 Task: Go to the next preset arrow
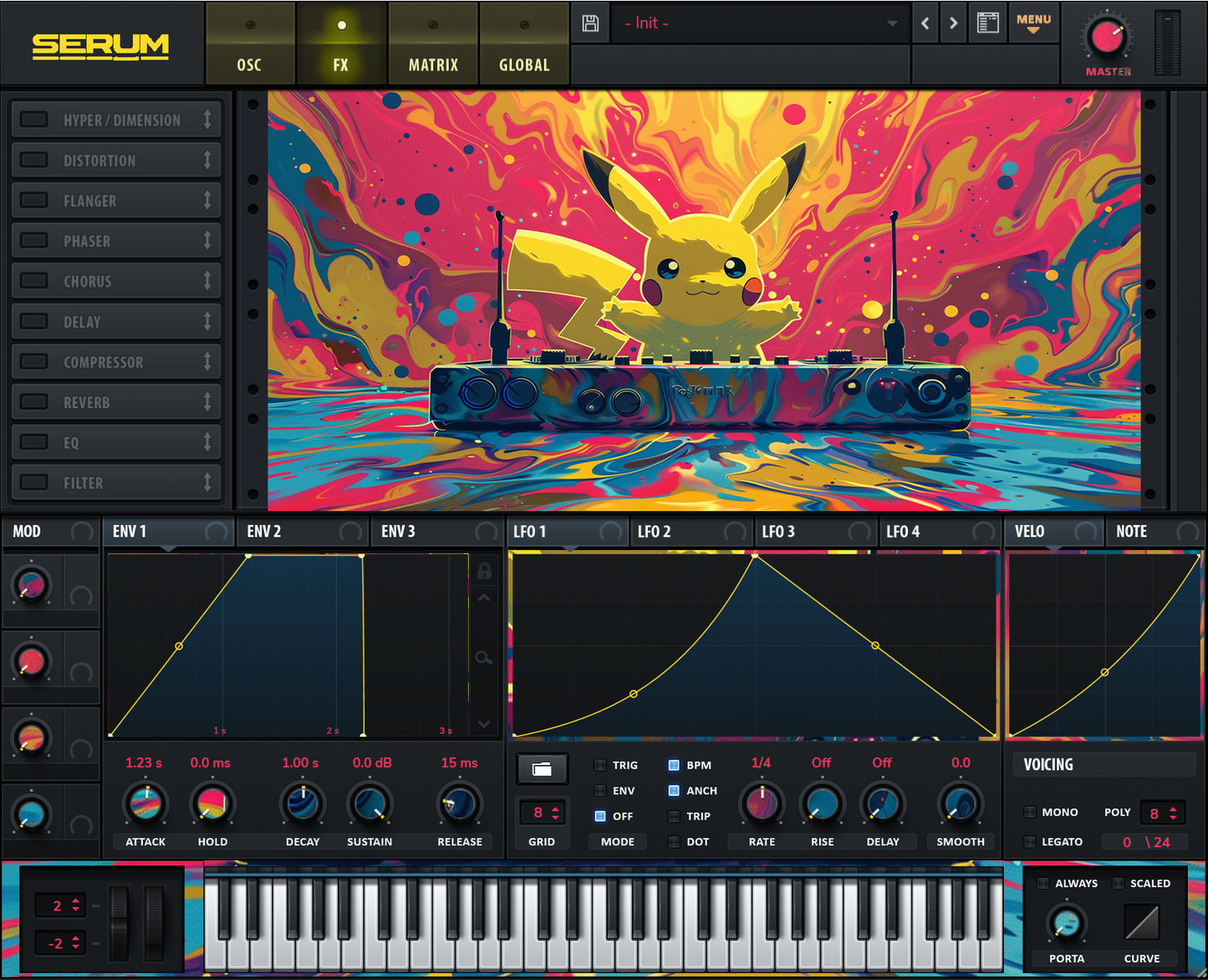pos(953,23)
